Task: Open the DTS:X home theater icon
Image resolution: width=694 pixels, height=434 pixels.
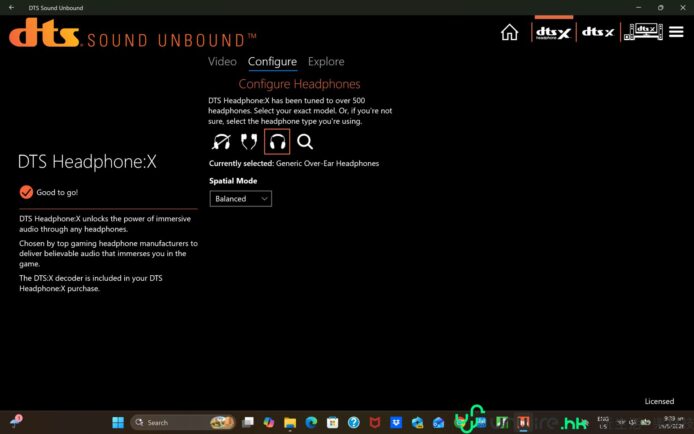Action: pos(643,32)
